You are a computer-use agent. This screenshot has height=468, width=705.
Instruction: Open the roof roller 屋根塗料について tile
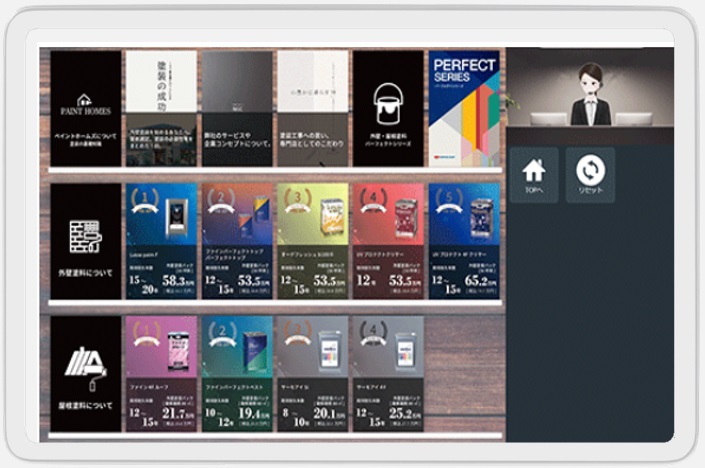pos(85,373)
